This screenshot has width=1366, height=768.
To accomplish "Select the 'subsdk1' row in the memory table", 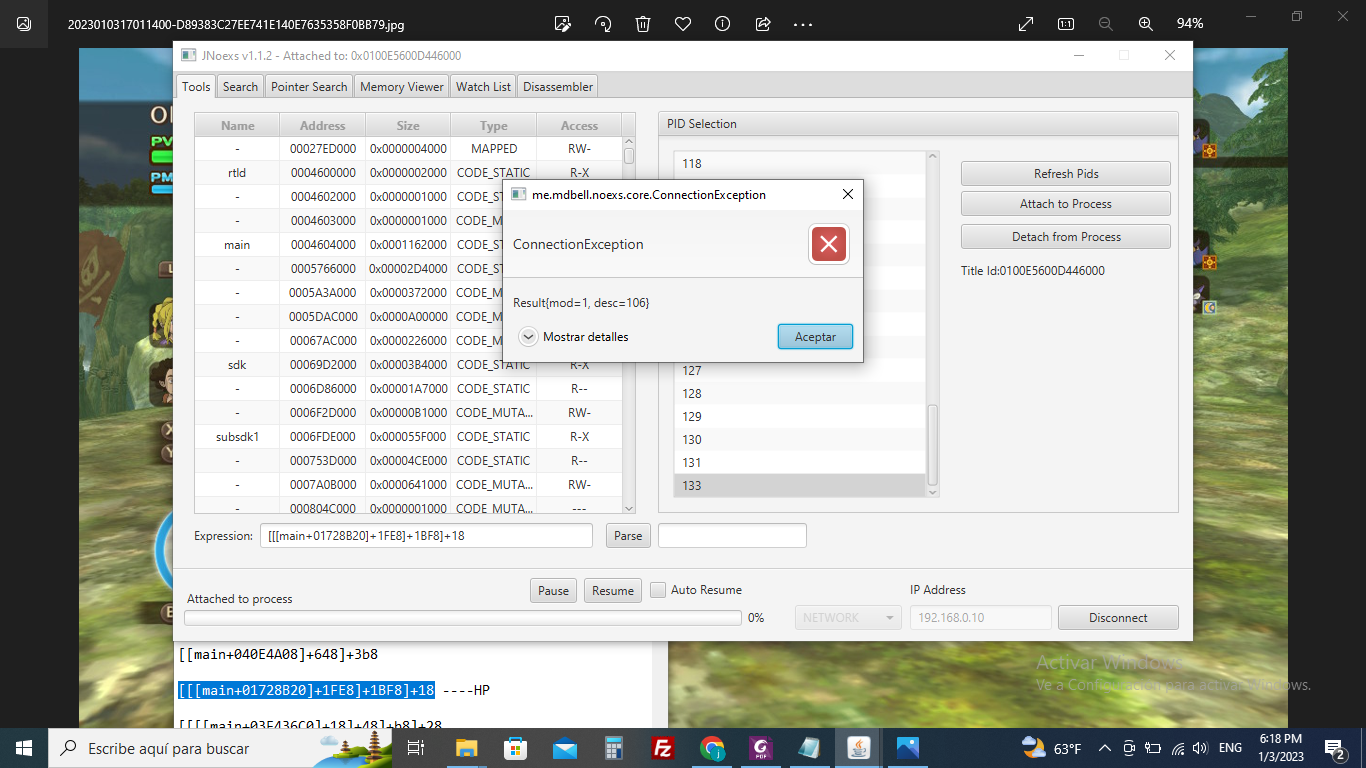I will click(408, 437).
